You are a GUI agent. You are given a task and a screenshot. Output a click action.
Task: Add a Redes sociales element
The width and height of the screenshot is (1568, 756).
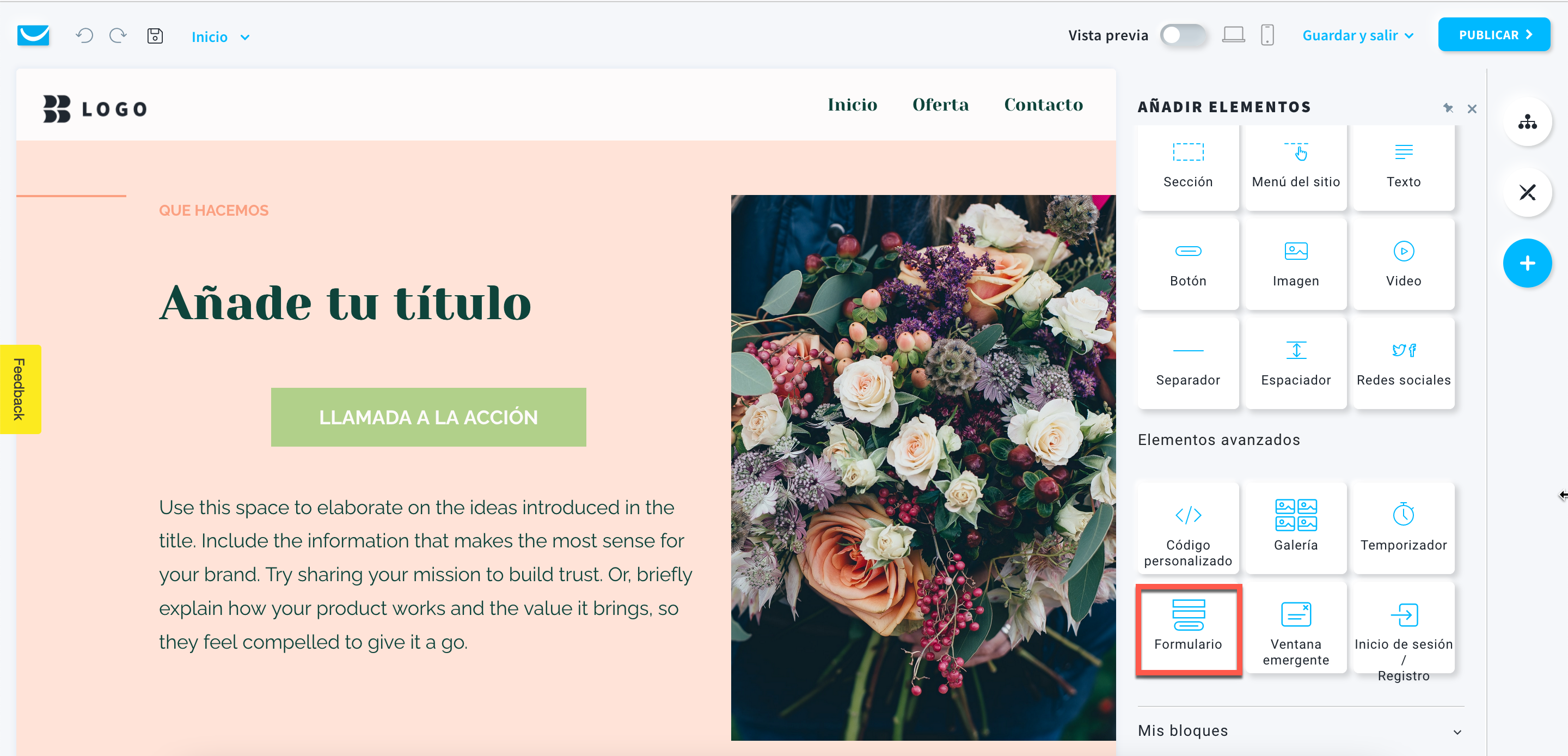pyautogui.click(x=1404, y=364)
